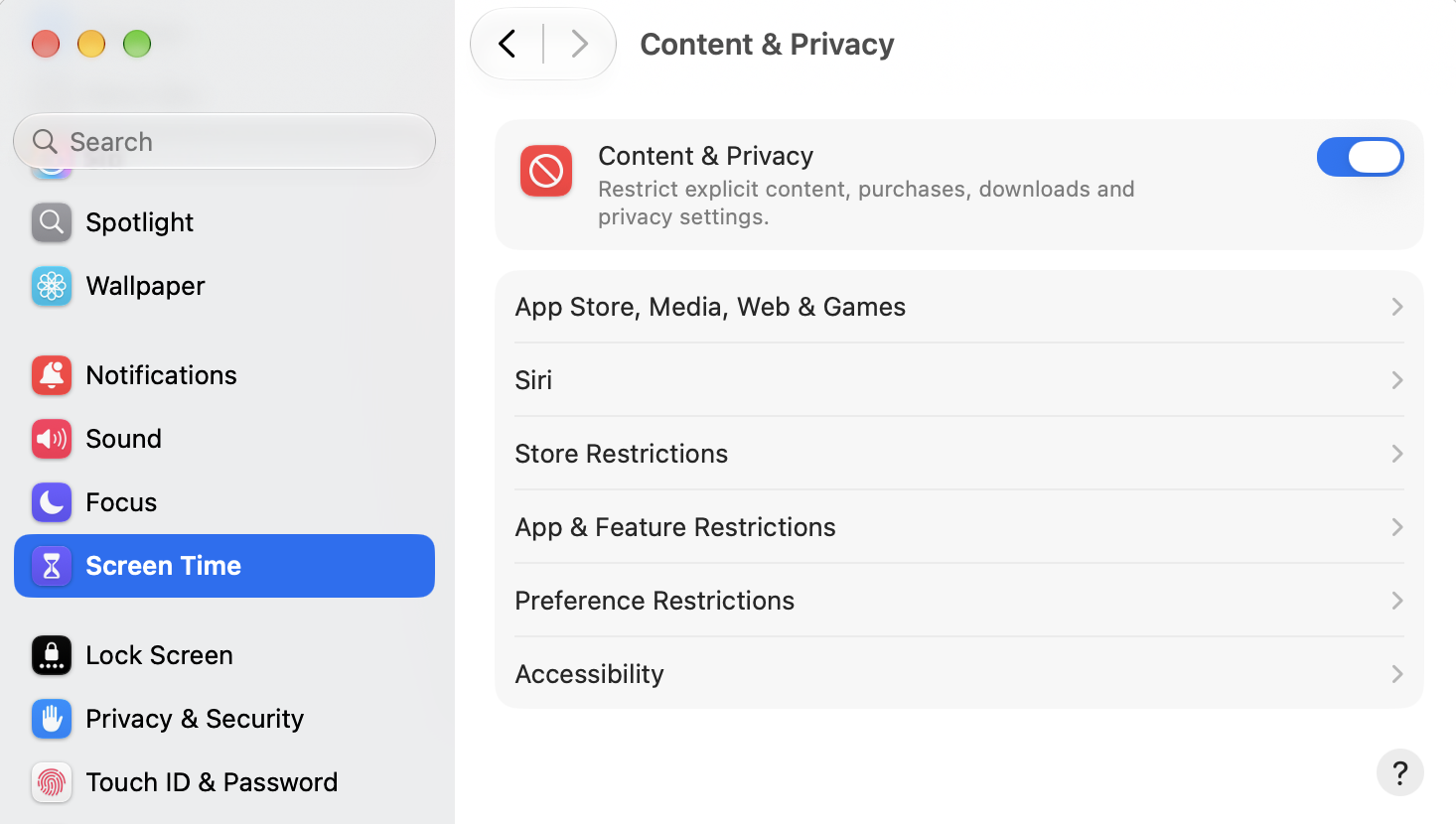
Task: Click the Wallpaper flower icon
Action: [x=51, y=286]
